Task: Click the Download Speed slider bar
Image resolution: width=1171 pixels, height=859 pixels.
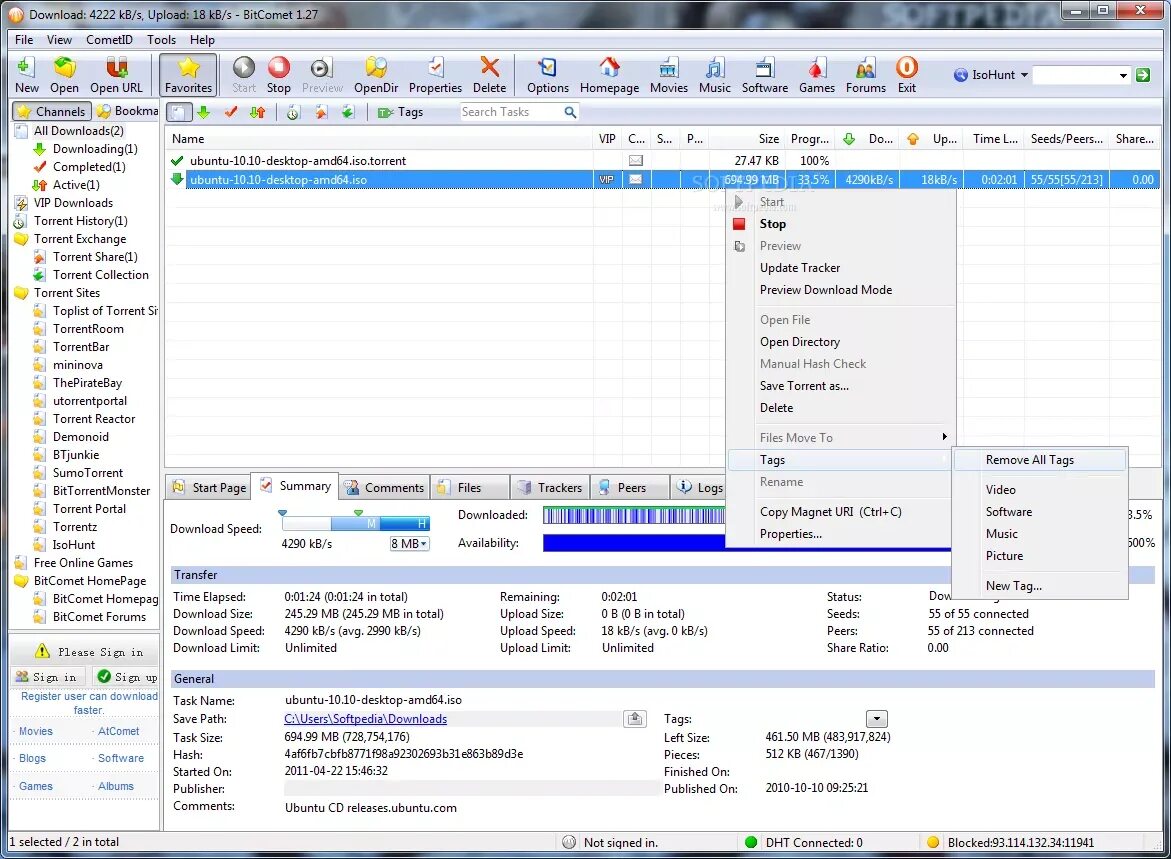Action: click(x=355, y=523)
